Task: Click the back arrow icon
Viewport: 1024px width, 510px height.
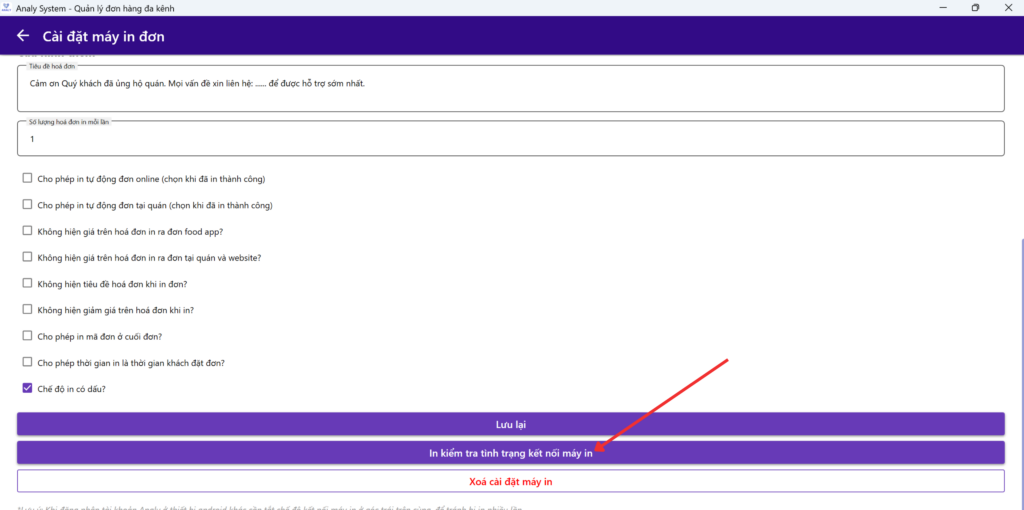Action: coord(23,36)
